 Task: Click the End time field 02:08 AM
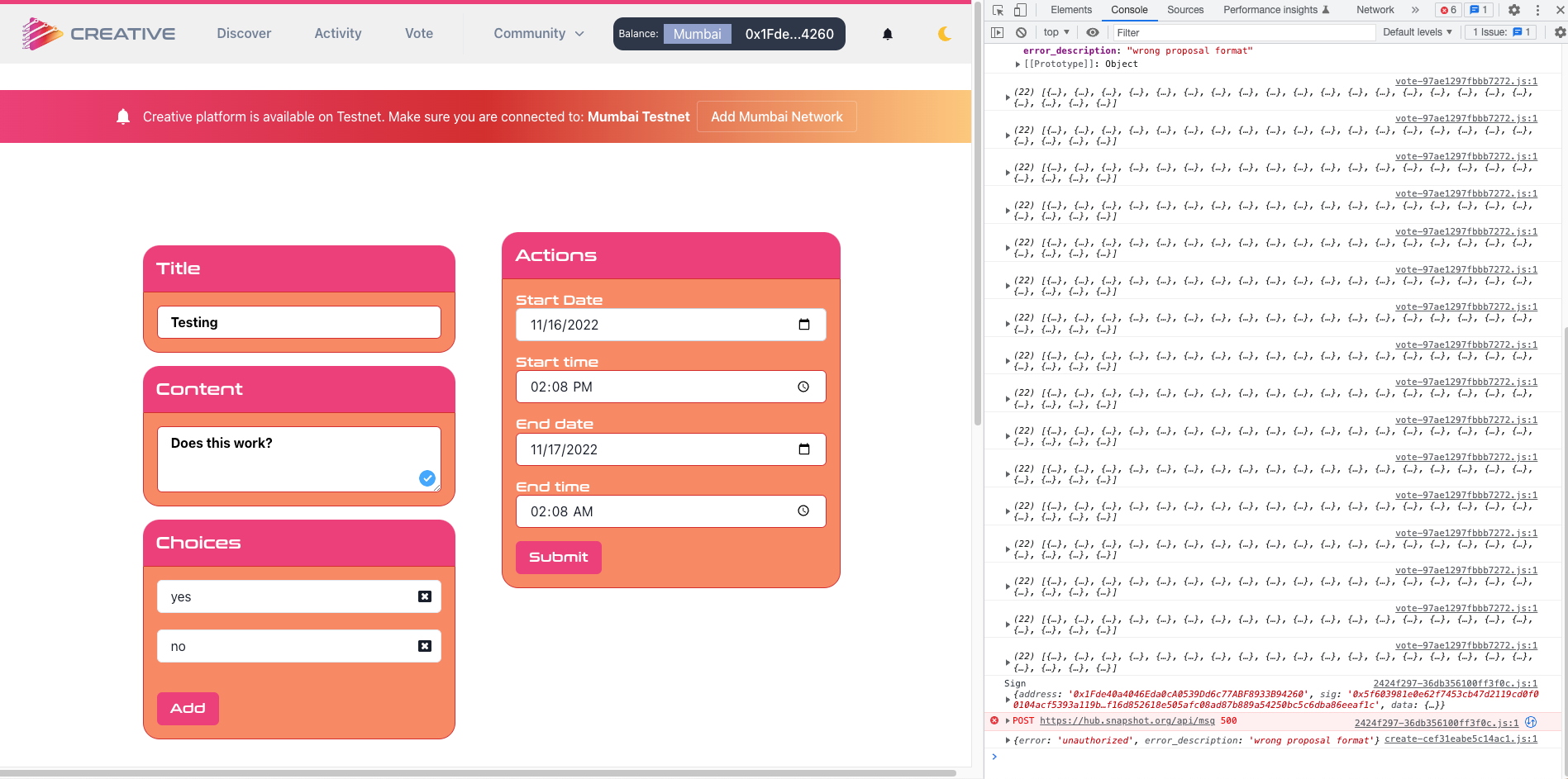coord(671,511)
